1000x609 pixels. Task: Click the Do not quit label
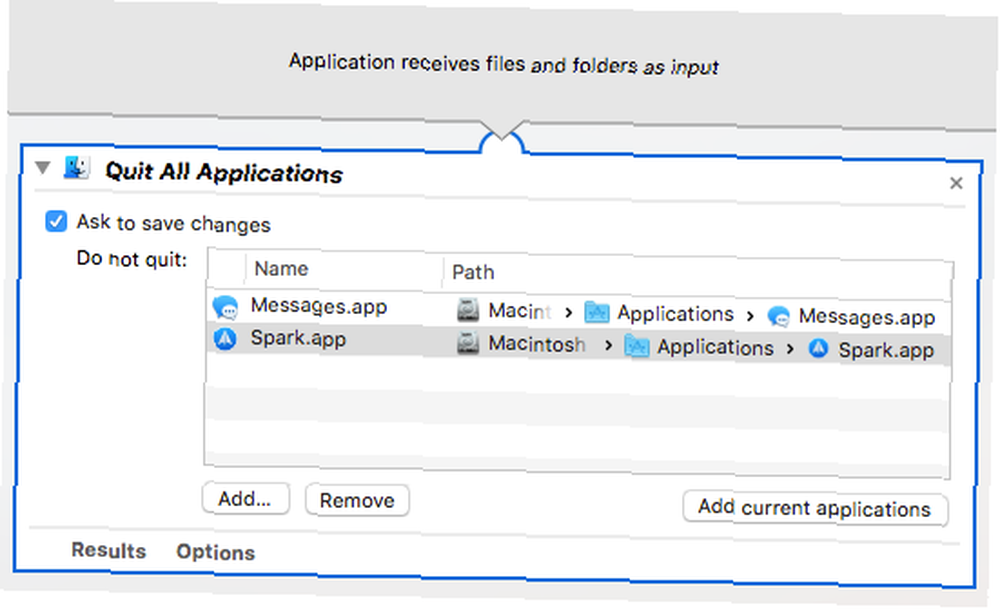coord(131,259)
